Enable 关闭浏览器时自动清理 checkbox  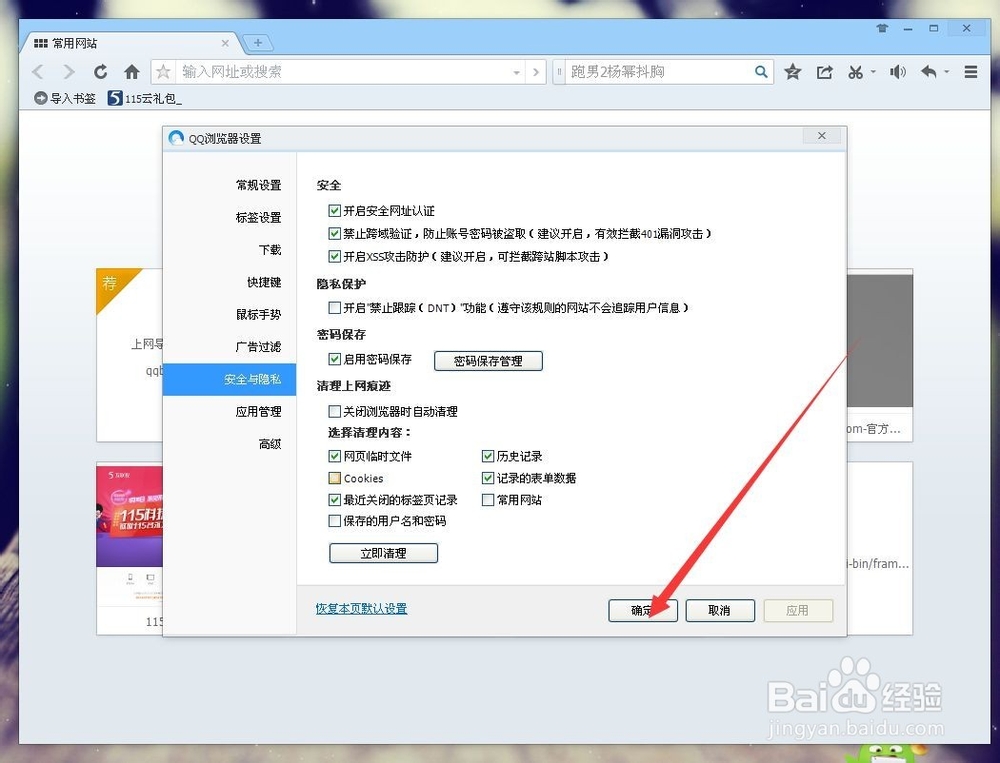[x=334, y=411]
